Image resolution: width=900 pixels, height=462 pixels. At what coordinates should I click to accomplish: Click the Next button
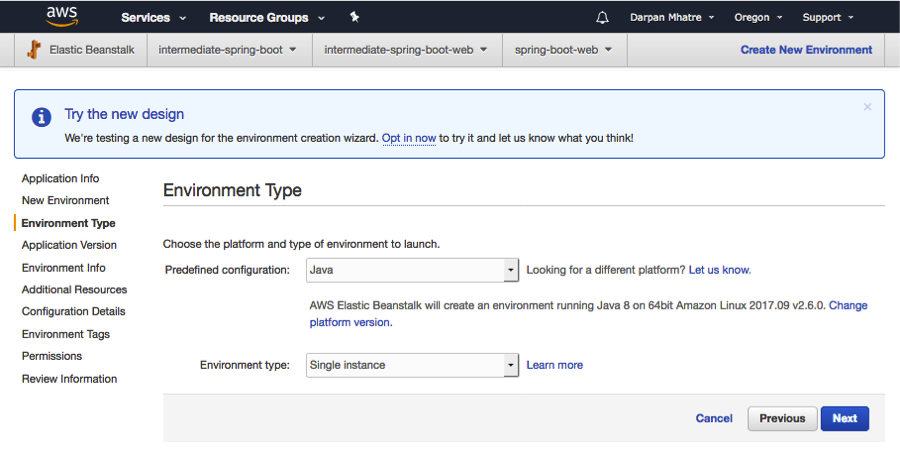click(x=844, y=418)
